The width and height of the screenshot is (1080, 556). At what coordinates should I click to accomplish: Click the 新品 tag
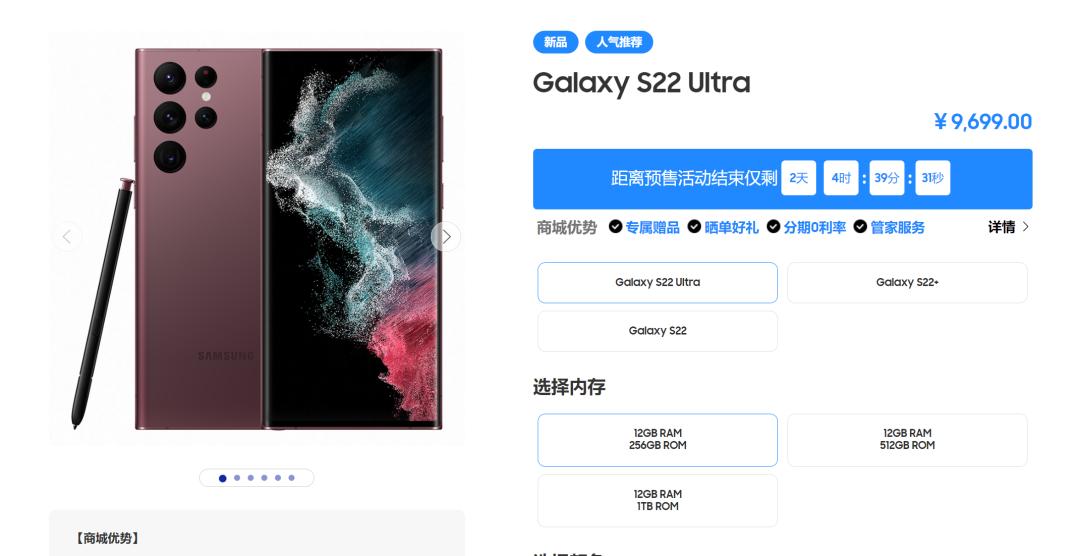click(x=555, y=42)
